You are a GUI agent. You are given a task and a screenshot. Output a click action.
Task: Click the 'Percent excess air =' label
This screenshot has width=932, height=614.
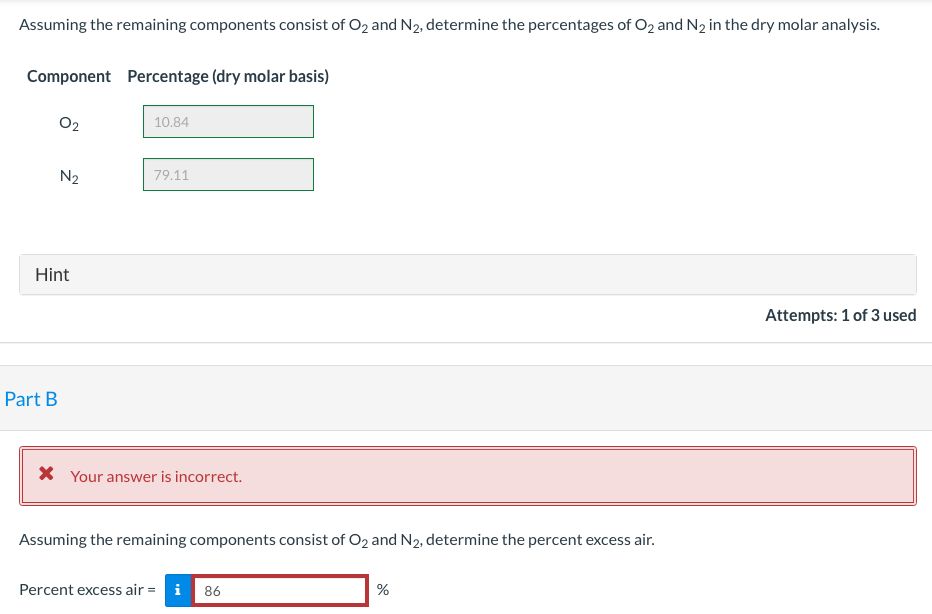click(87, 590)
